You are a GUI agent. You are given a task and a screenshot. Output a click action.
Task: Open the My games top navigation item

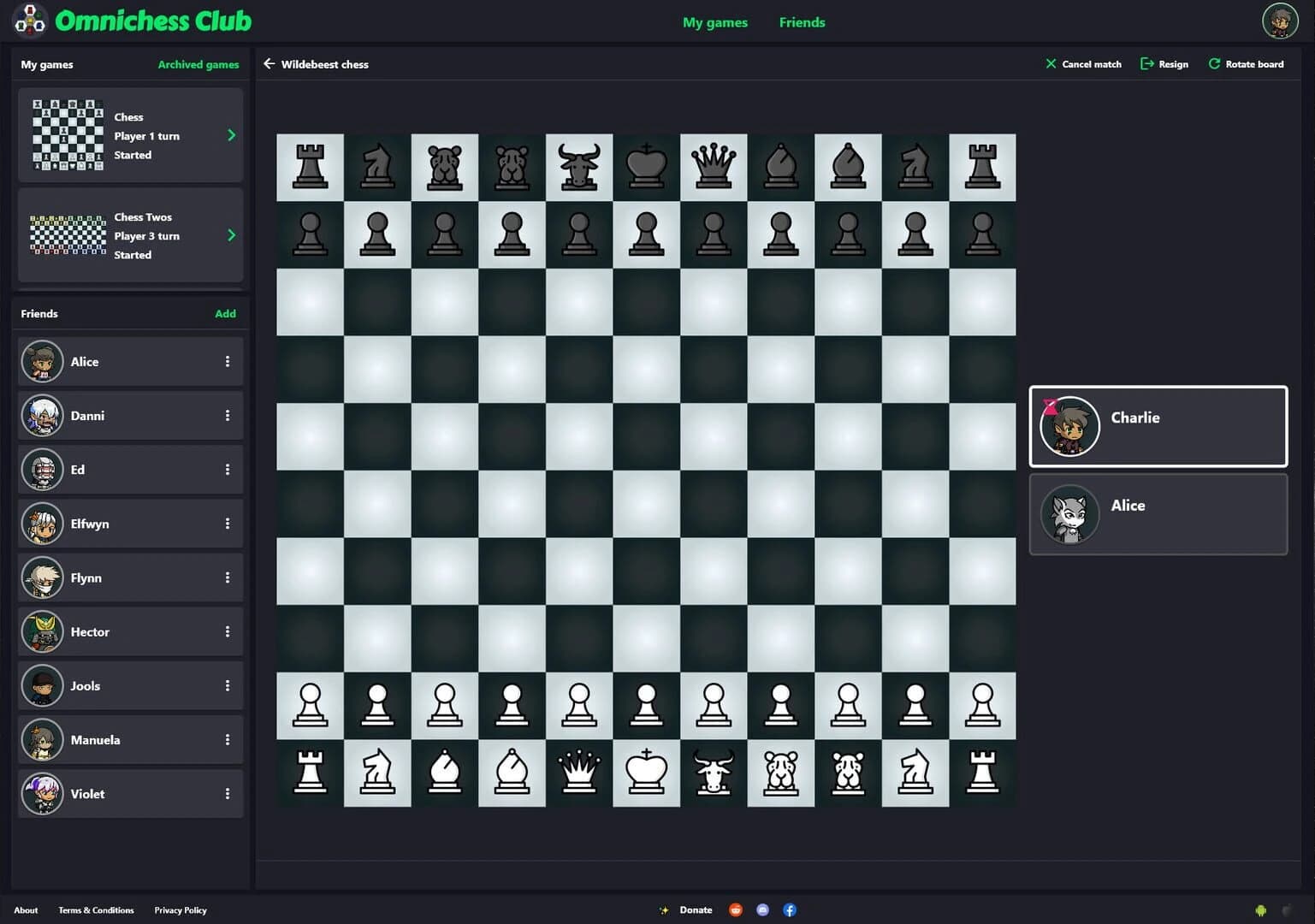point(715,22)
